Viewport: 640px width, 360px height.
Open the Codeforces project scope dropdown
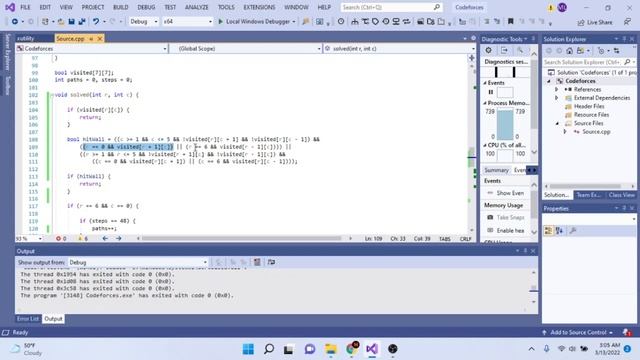click(x=92, y=49)
